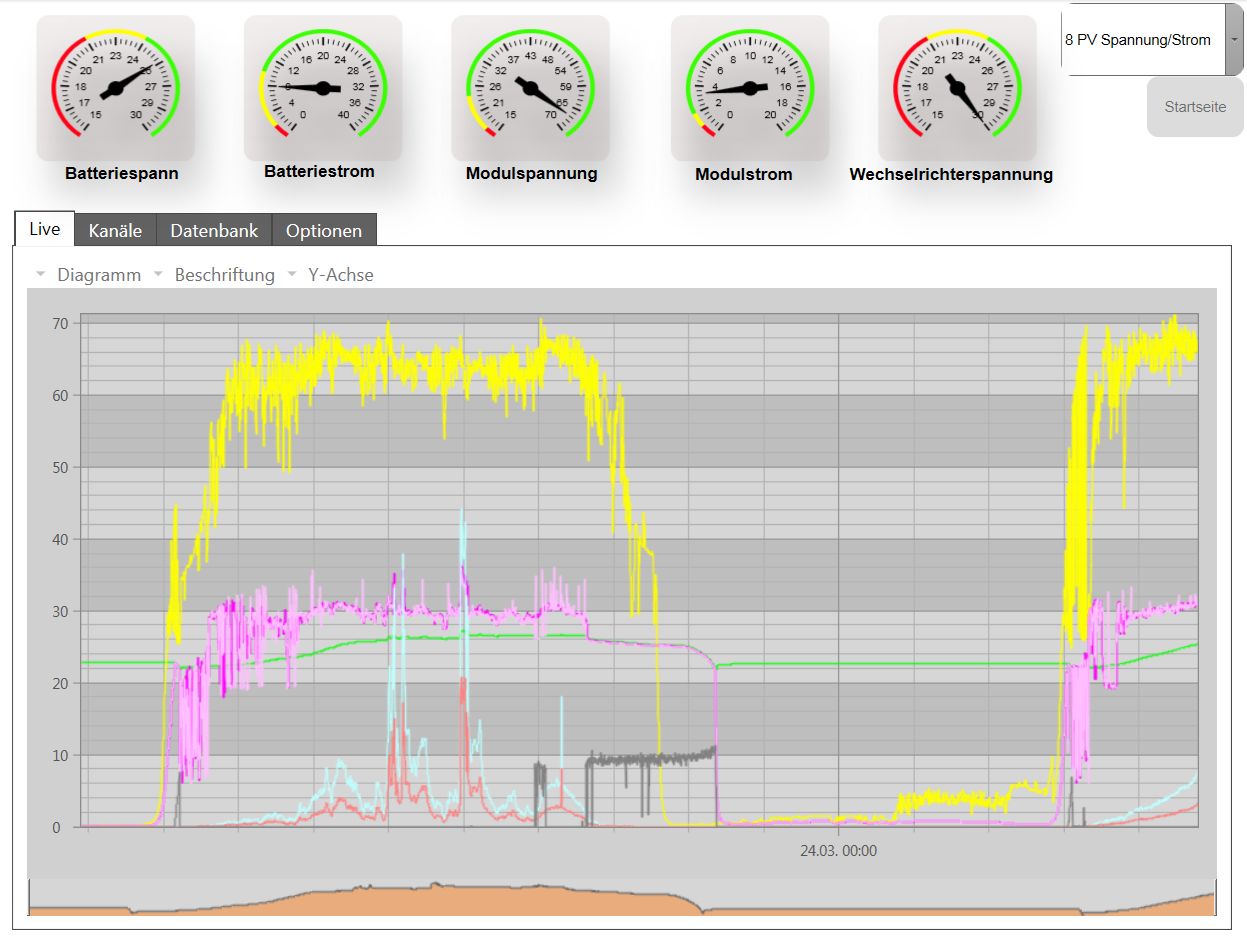Open the Wechselrichterspannung gauge
Image resolution: width=1247 pixels, height=937 pixels.
[x=957, y=88]
